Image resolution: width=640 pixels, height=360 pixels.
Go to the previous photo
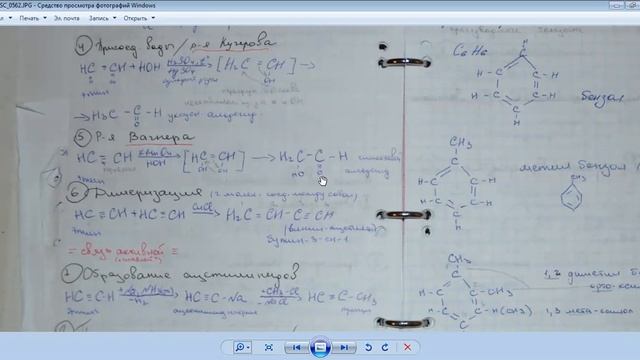(x=297, y=347)
